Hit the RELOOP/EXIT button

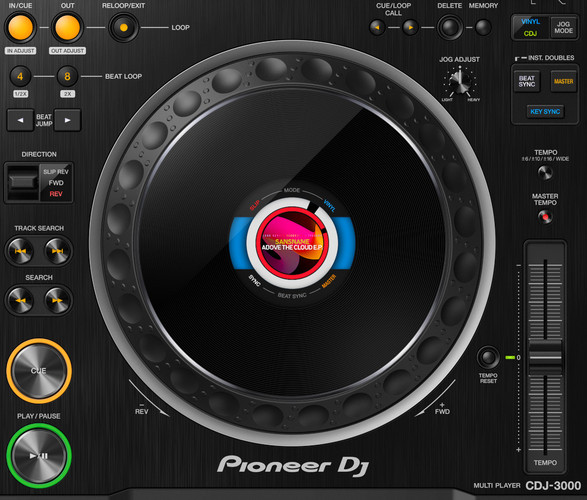pos(124,27)
